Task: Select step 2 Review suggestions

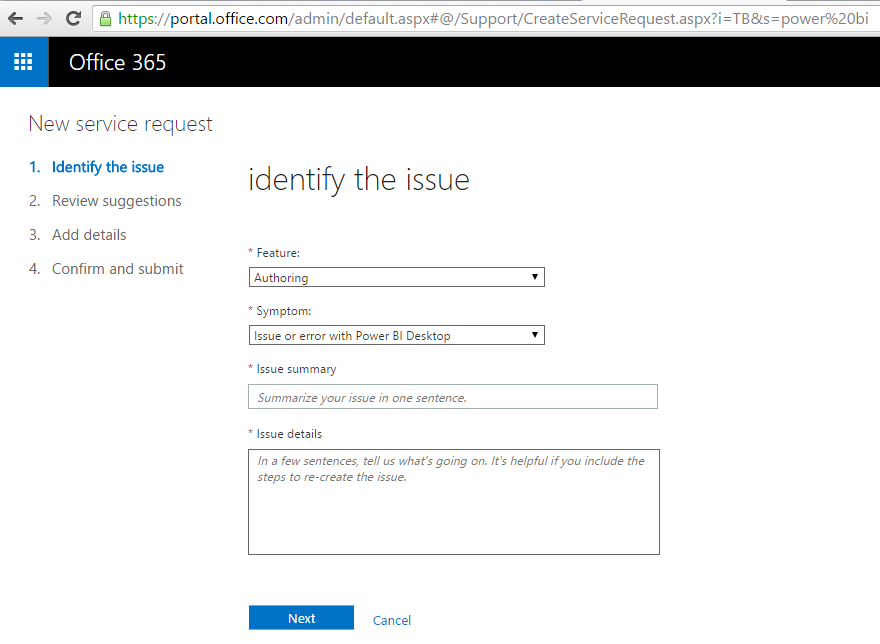Action: tap(105, 201)
